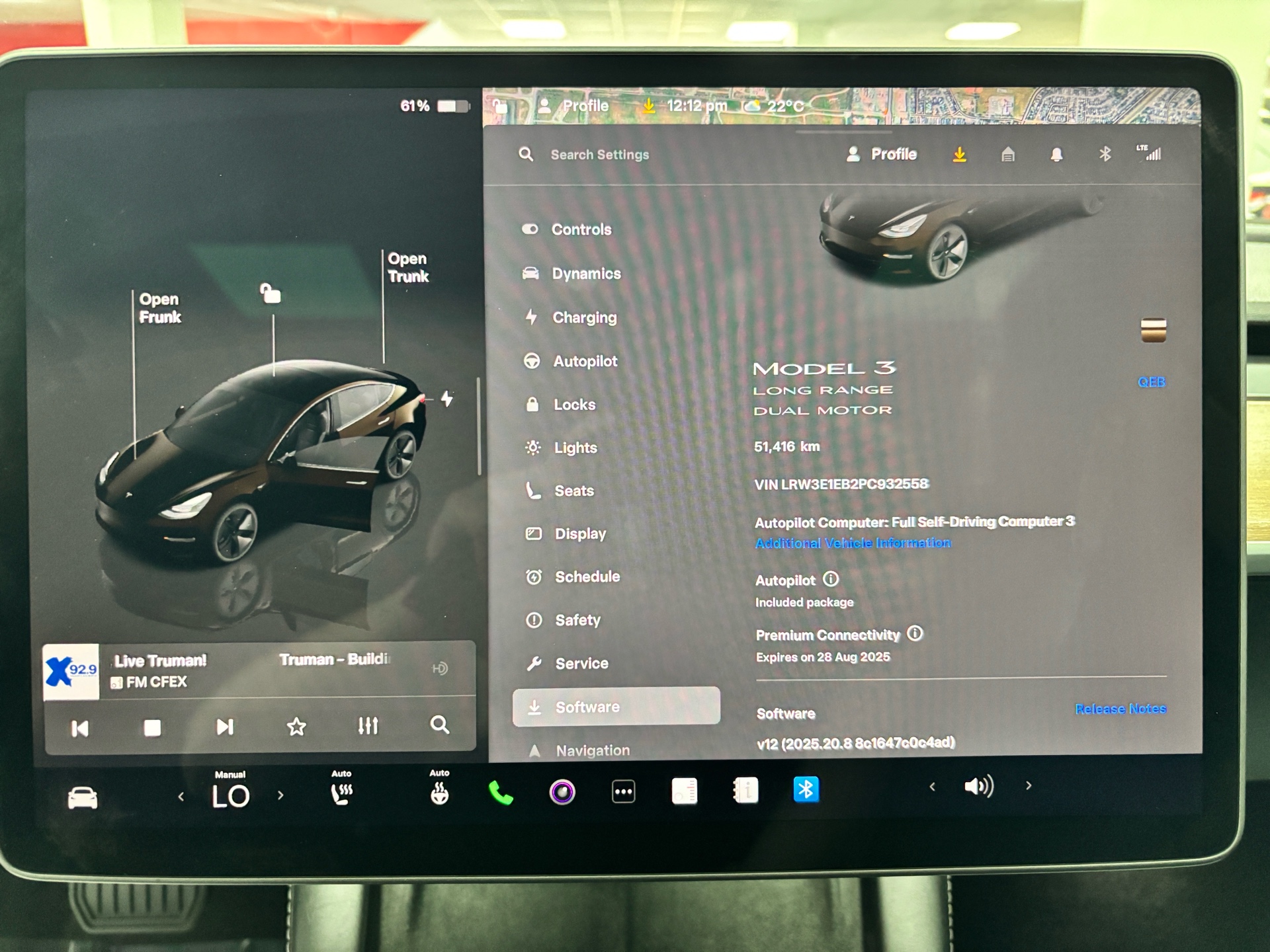Open Profile in the settings header
Image resolution: width=1270 pixels, height=952 pixels.
(x=882, y=154)
